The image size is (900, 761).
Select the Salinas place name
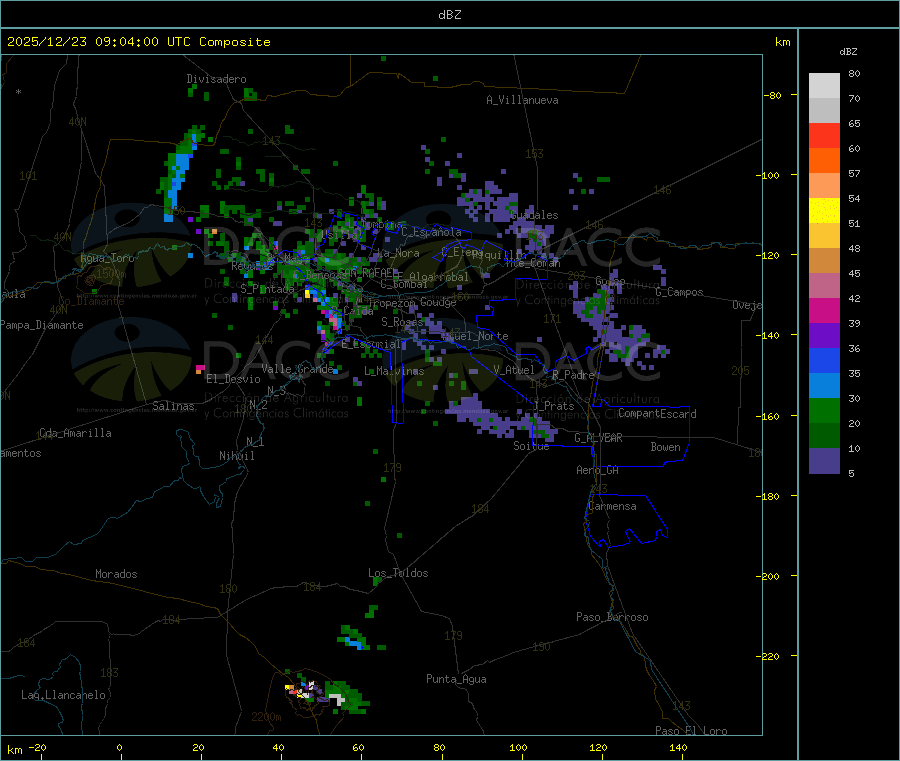[x=173, y=406]
